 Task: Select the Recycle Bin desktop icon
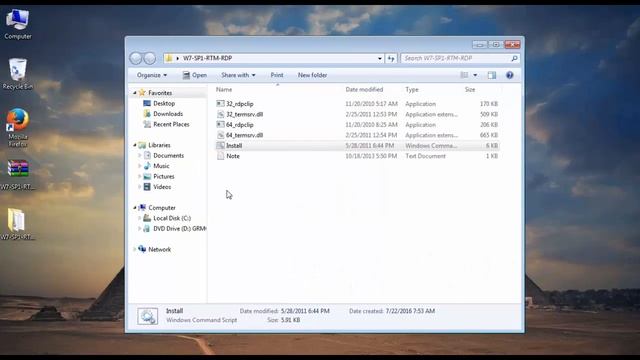point(18,73)
